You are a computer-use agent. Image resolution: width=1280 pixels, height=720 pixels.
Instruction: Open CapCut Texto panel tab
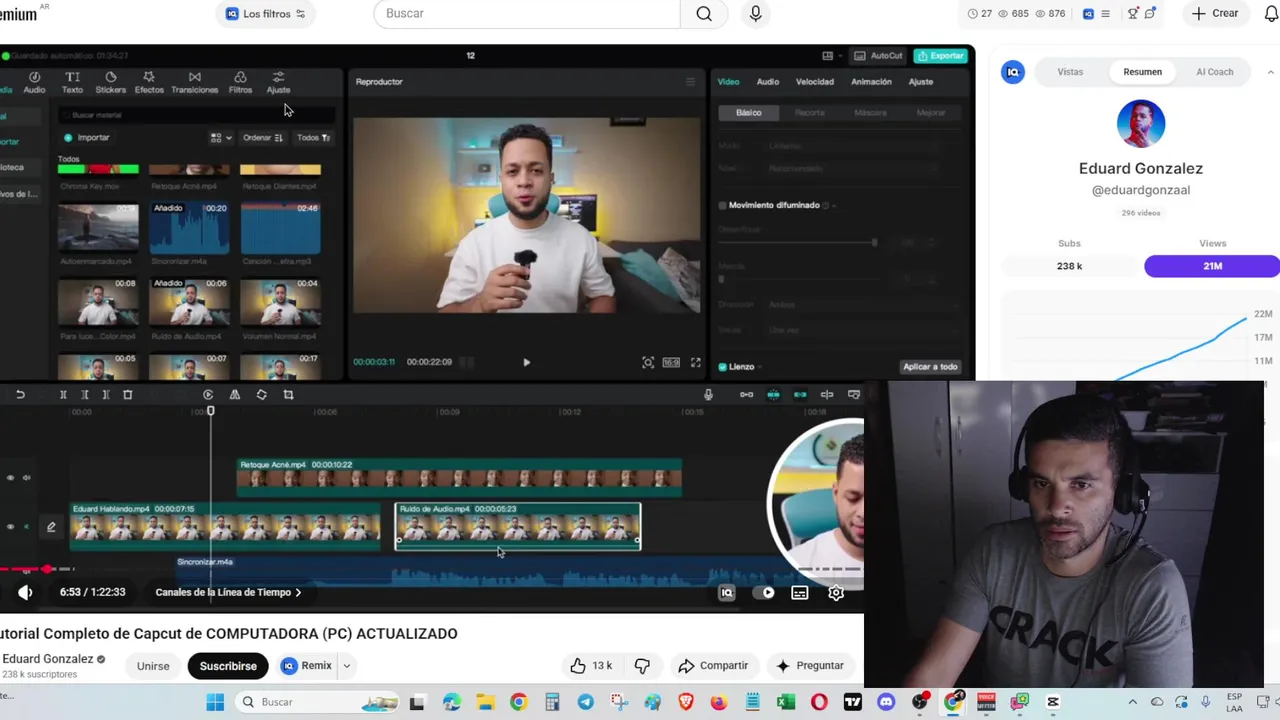[72, 82]
